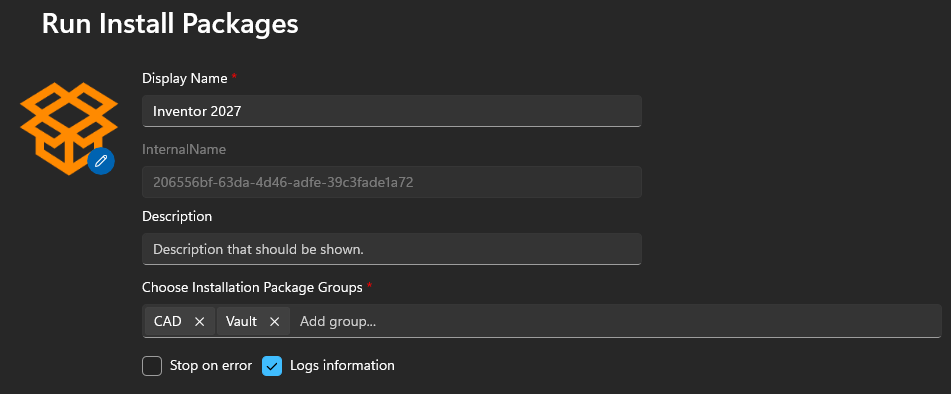Remove the CAD group tag
Image resolution: width=951 pixels, height=394 pixels.
coord(200,322)
